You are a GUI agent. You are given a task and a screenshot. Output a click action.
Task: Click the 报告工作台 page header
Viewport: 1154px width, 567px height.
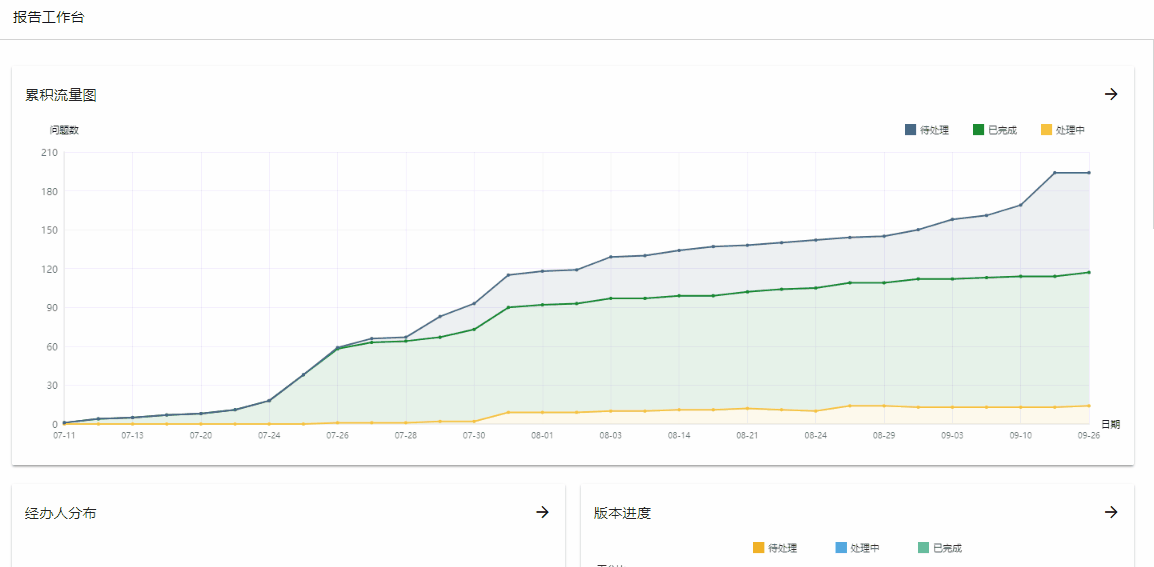click(x=49, y=18)
